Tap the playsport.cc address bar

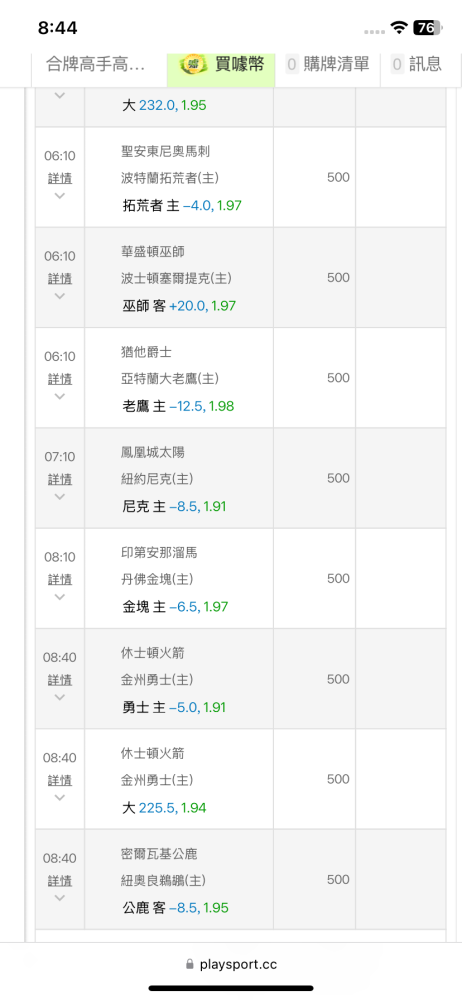(231, 964)
